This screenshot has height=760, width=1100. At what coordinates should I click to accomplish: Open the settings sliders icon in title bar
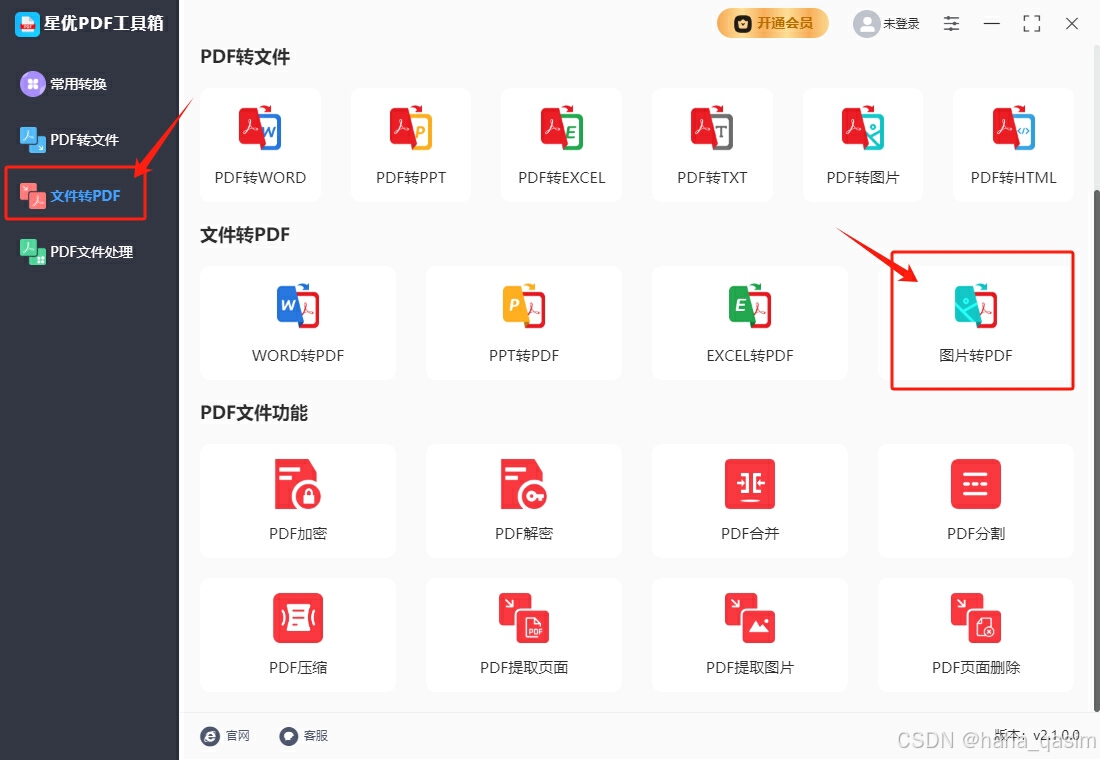(951, 24)
